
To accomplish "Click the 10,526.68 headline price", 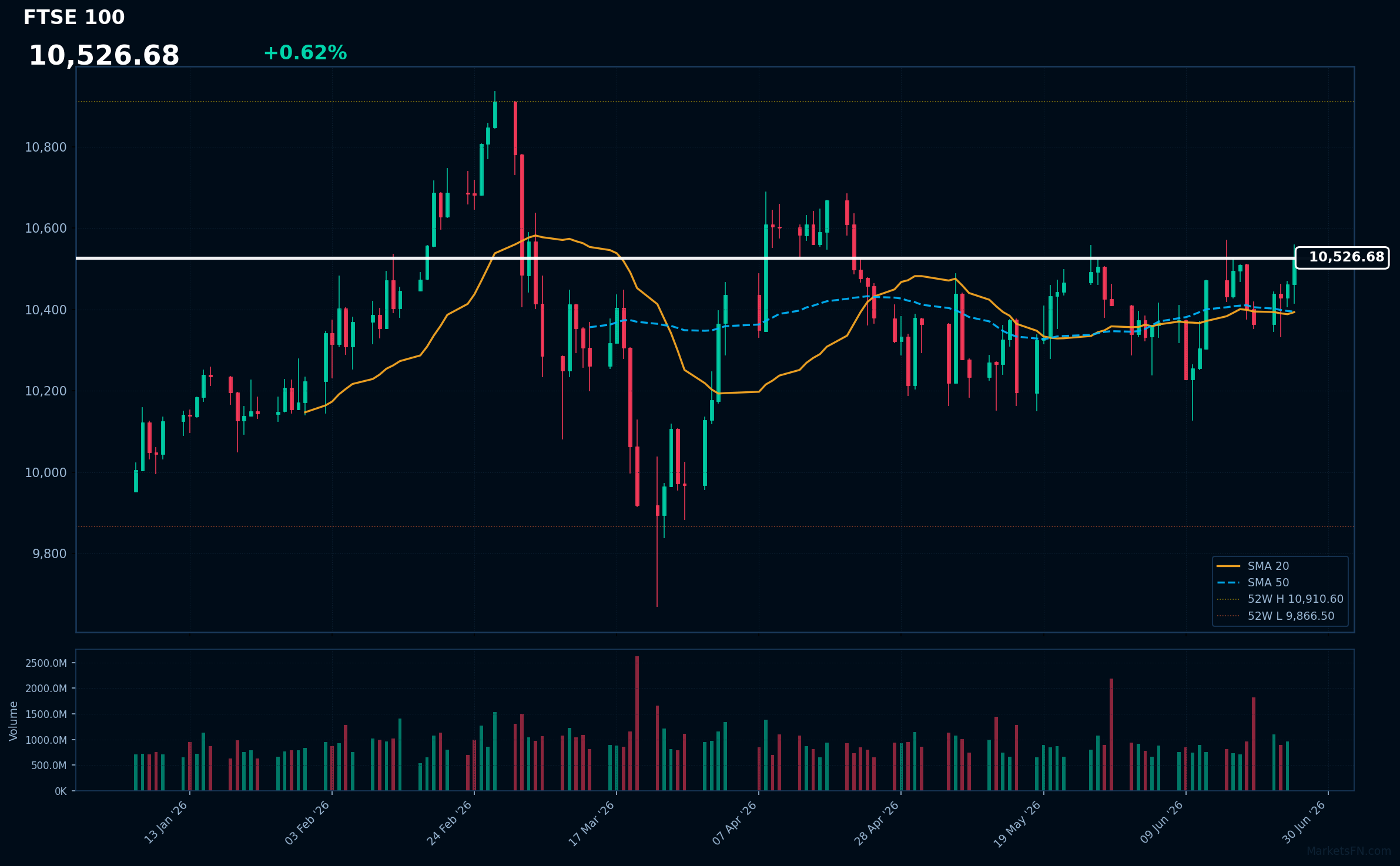I will [104, 56].
